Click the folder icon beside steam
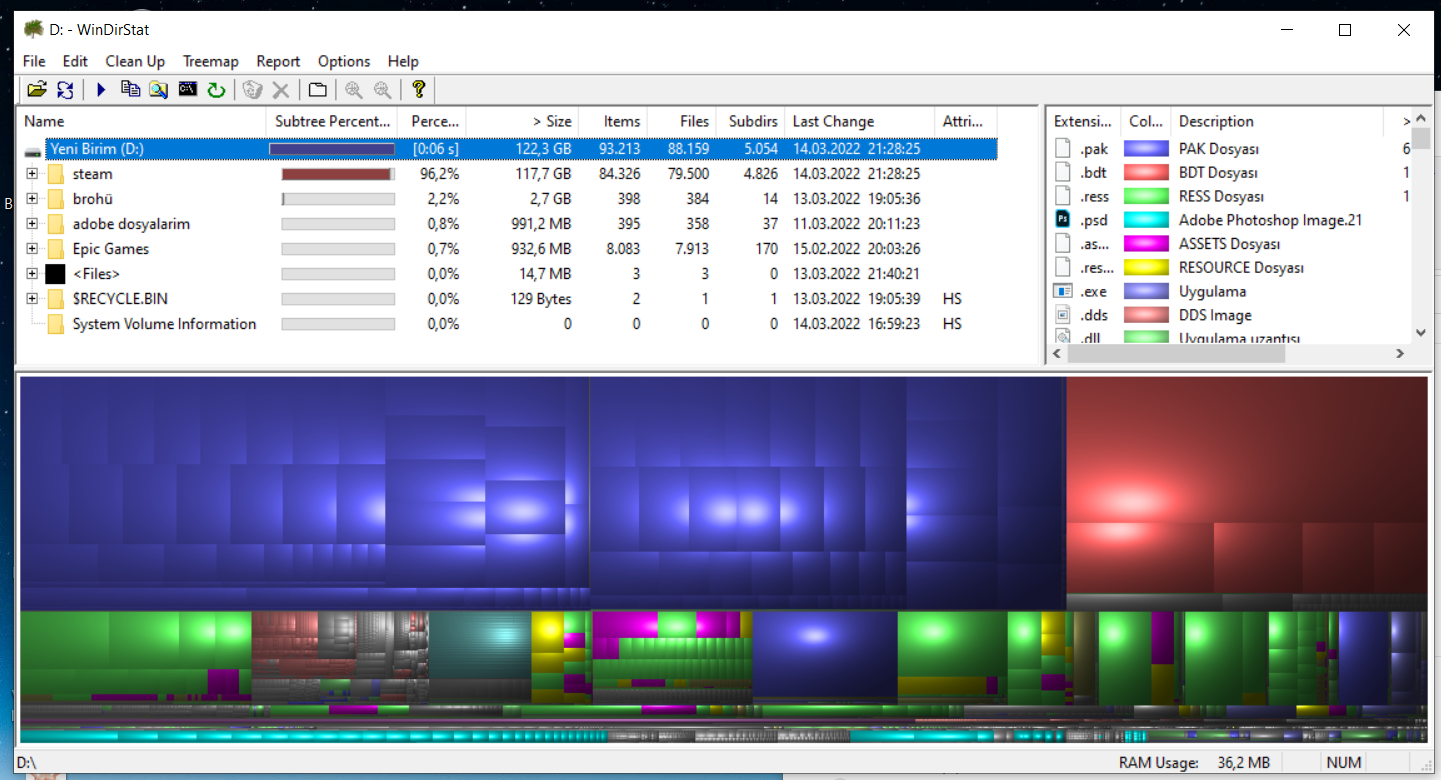This screenshot has height=780, width=1441. click(x=55, y=174)
